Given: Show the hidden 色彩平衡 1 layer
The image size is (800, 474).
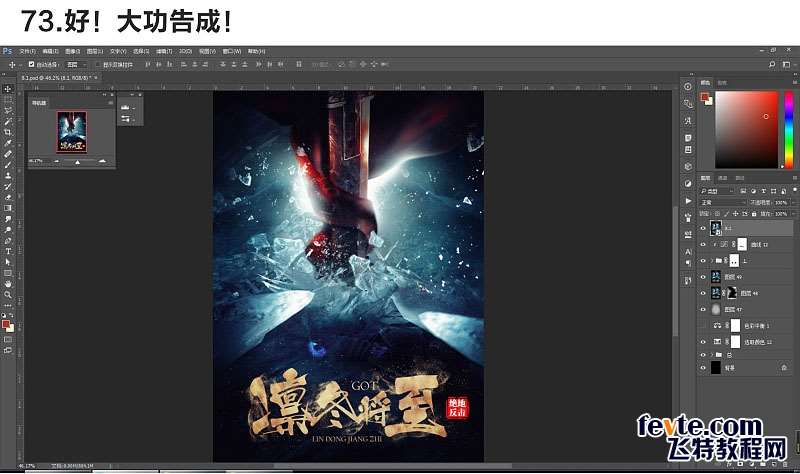Looking at the screenshot, I should click(x=703, y=326).
